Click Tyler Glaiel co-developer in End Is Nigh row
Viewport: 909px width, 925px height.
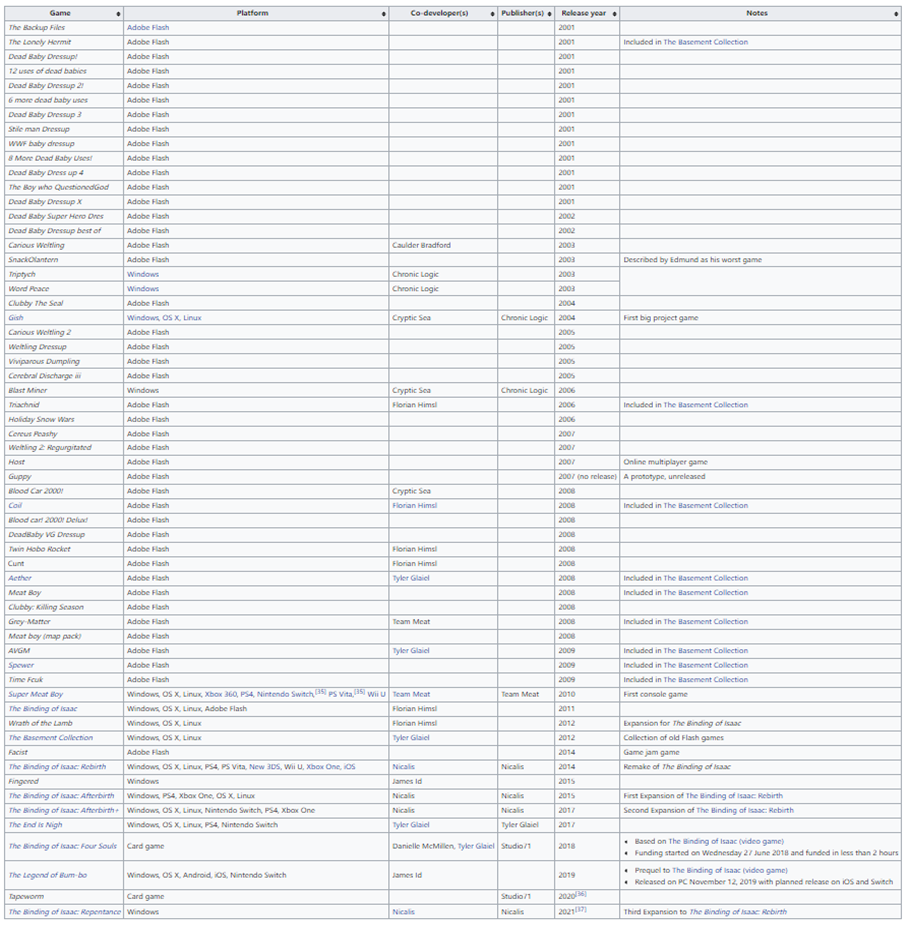[x=411, y=825]
